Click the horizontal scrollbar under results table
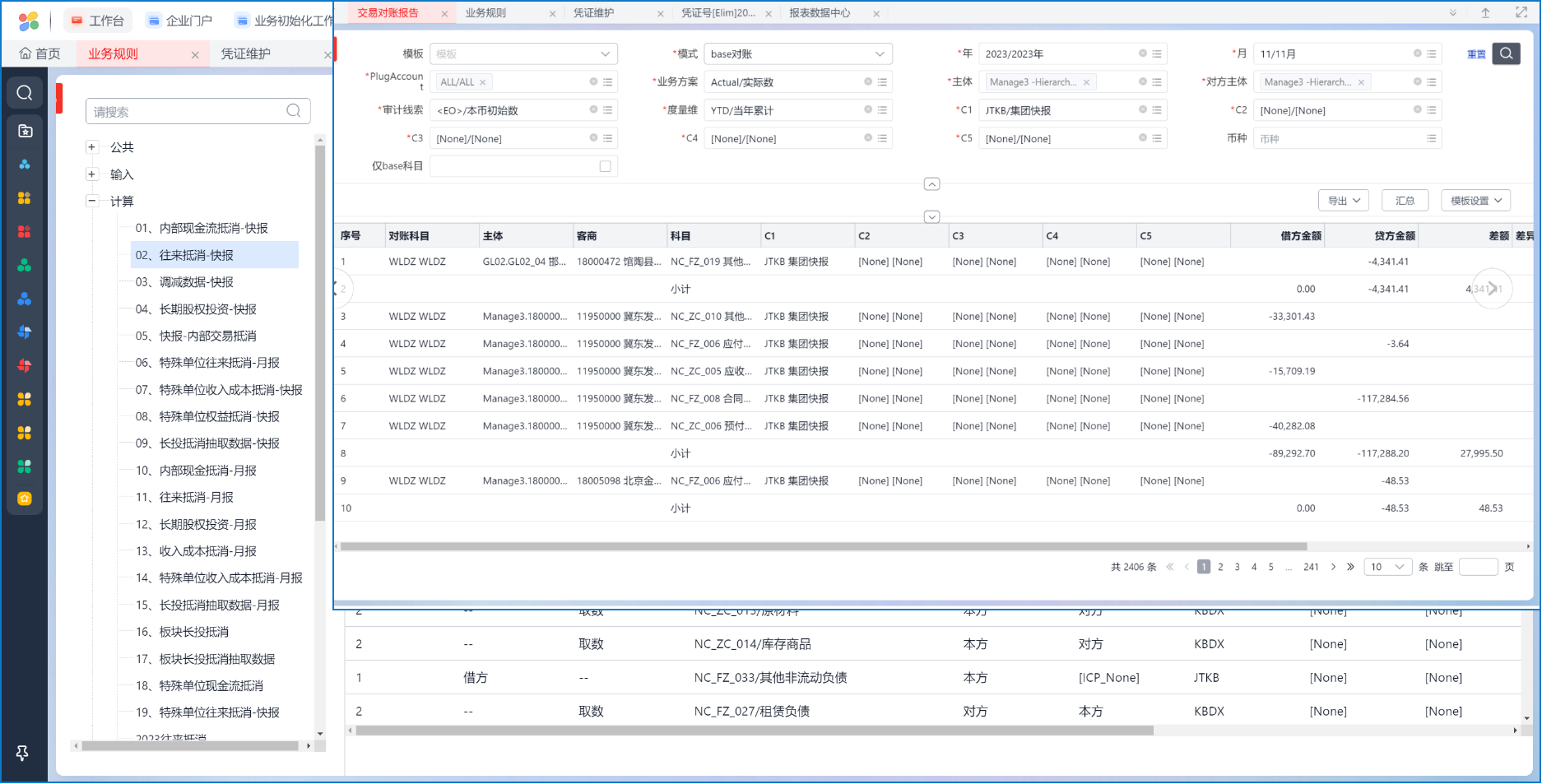 click(823, 546)
